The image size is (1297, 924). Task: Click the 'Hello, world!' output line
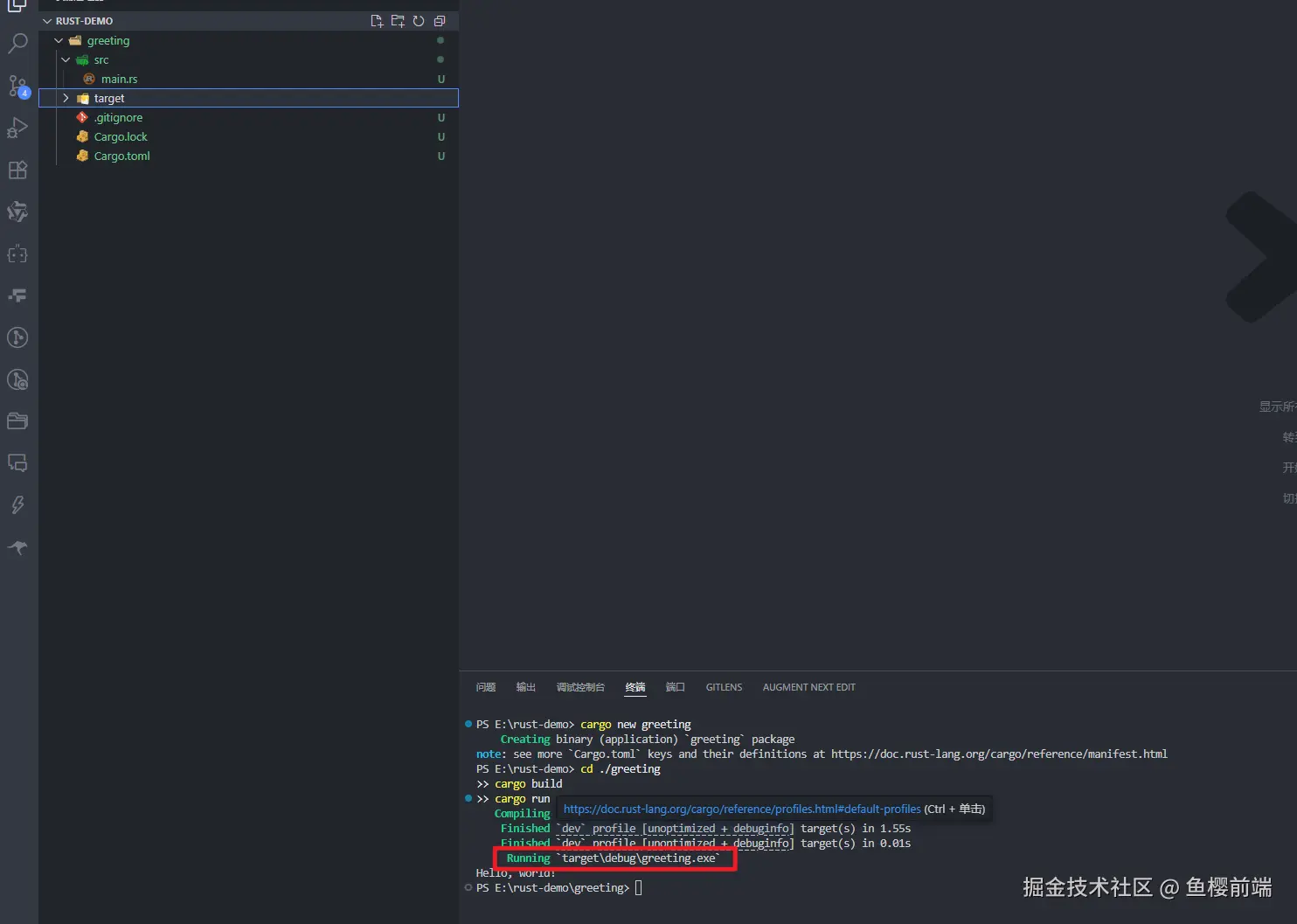tap(516, 873)
